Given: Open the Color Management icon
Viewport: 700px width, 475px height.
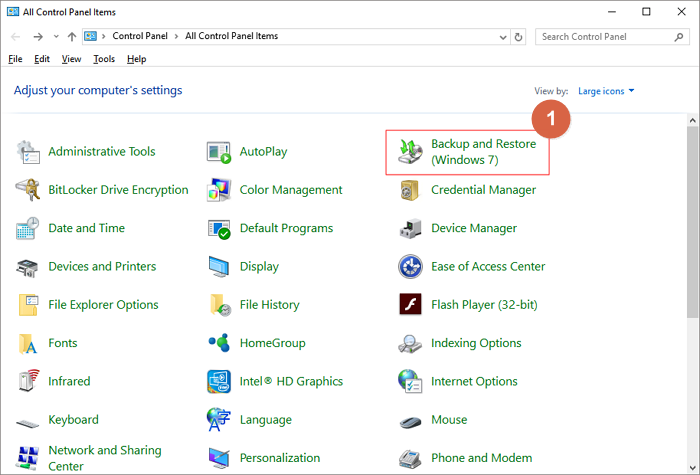Looking at the screenshot, I should pos(219,190).
